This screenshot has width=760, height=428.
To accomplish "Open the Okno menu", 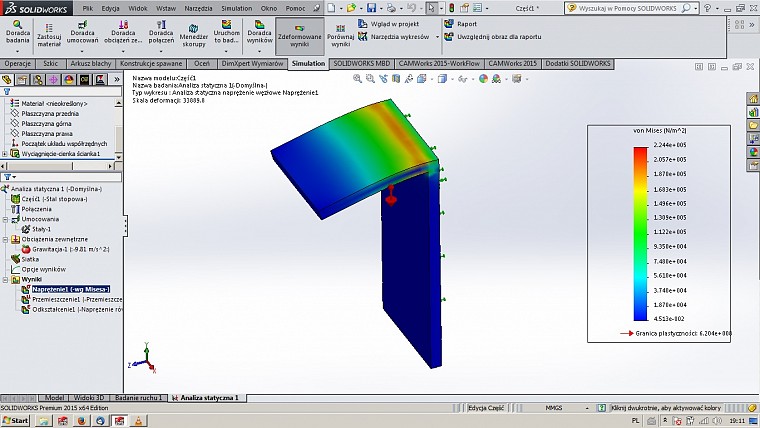I will 269,8.
